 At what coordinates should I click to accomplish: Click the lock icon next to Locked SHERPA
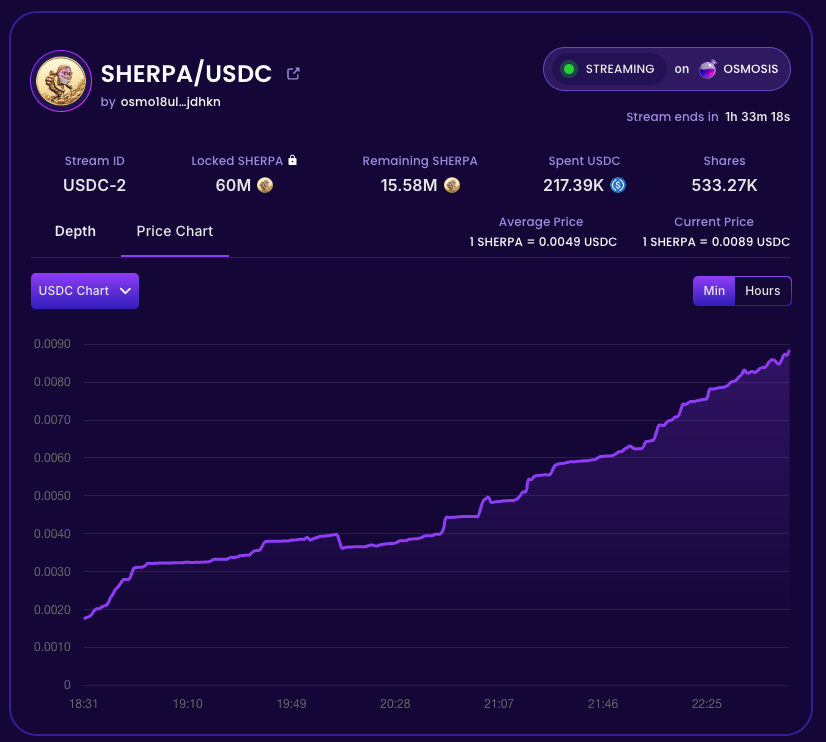click(x=293, y=160)
